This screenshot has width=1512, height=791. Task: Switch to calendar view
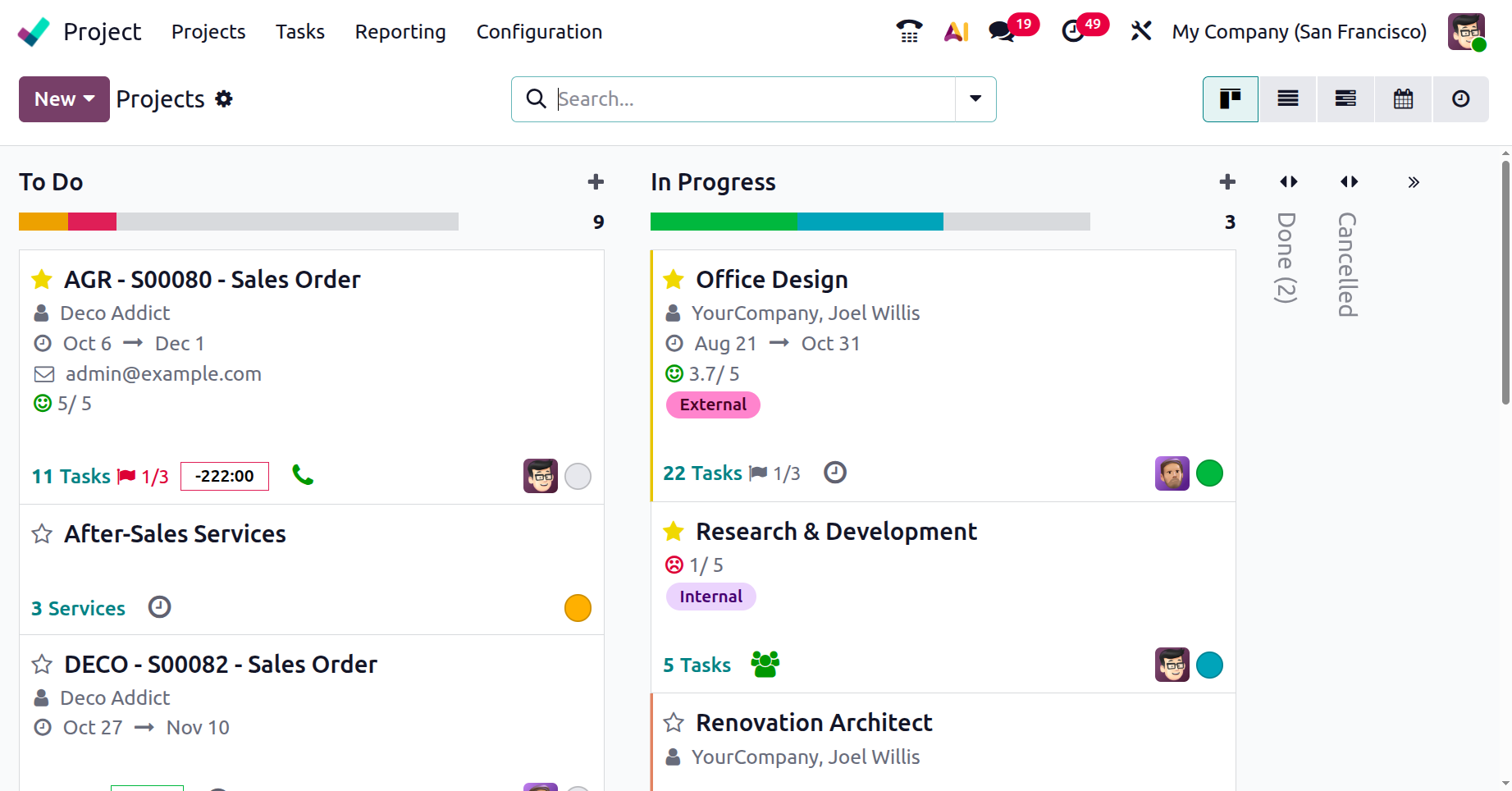coord(1403,99)
